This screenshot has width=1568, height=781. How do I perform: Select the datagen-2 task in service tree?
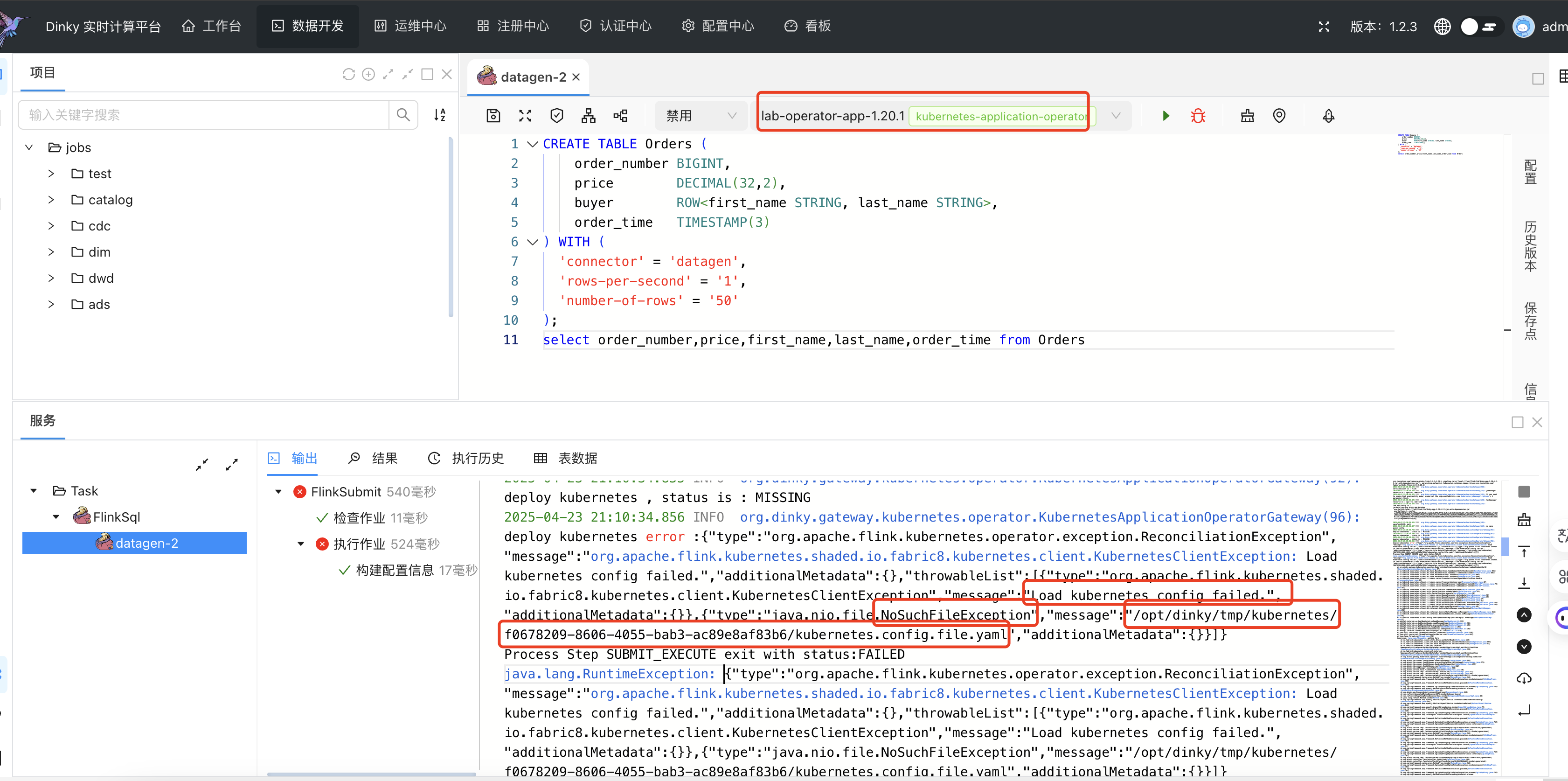pos(146,543)
